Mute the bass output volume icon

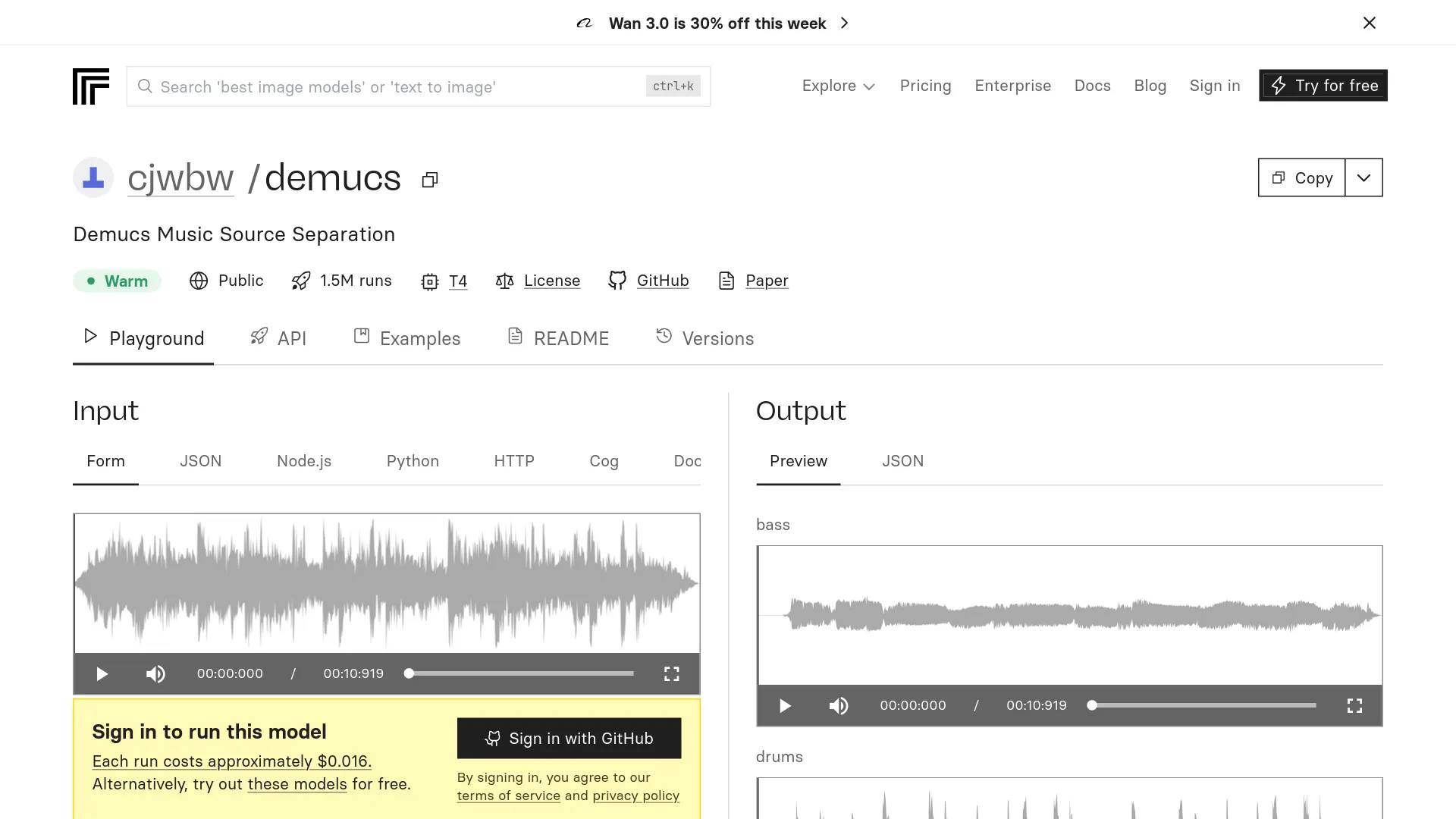[839, 706]
